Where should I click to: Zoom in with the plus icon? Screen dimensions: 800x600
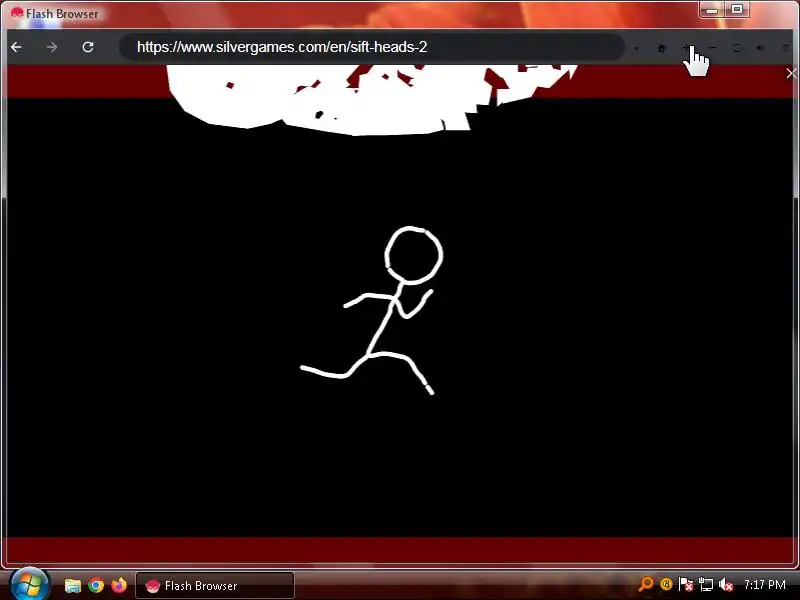pyautogui.click(x=686, y=48)
